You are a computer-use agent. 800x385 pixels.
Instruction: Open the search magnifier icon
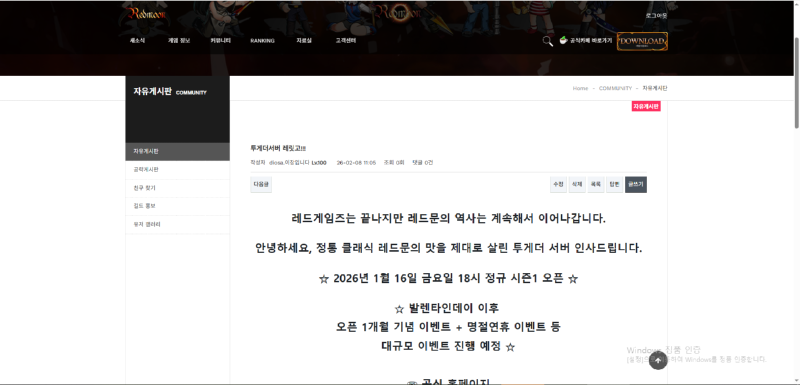tap(547, 41)
